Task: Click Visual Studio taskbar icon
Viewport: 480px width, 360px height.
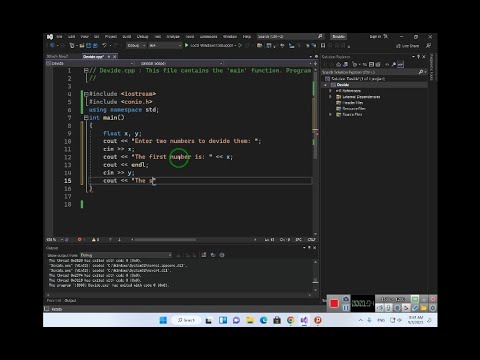Action: [304, 320]
